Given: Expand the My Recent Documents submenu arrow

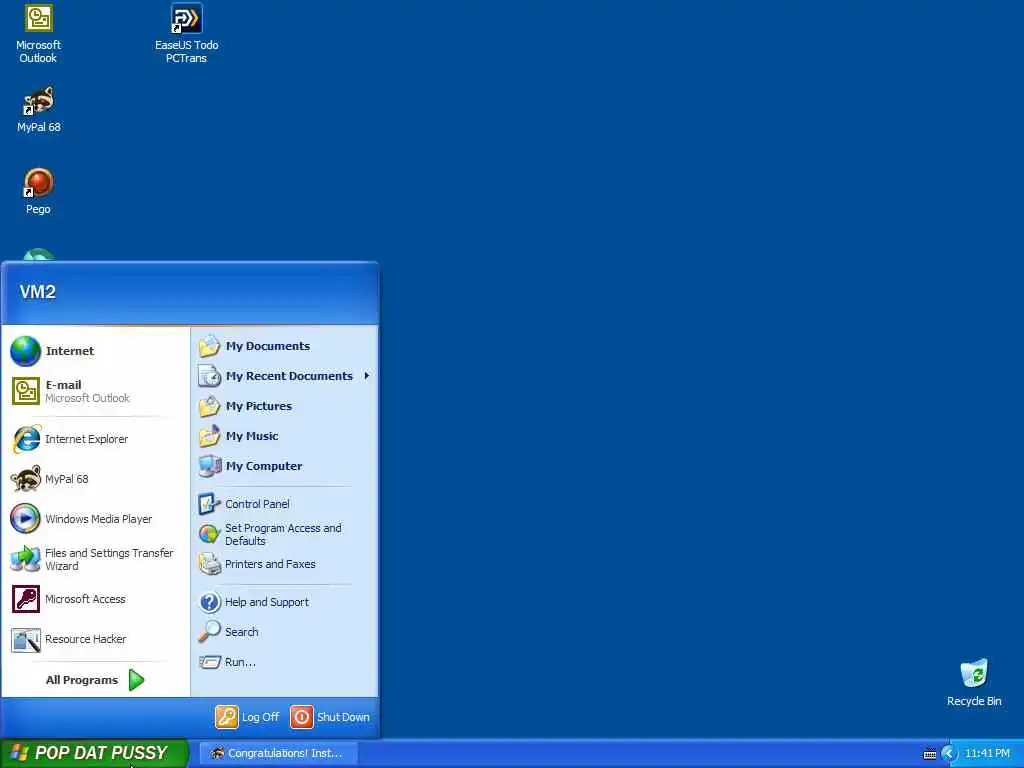Looking at the screenshot, I should coord(367,376).
